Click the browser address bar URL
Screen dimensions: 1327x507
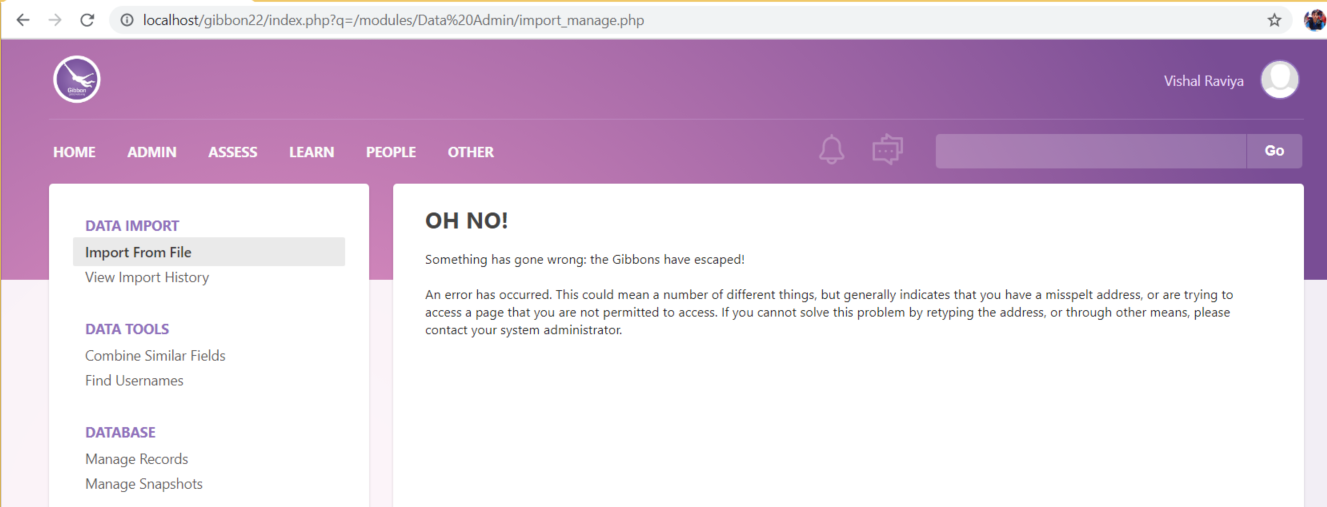tap(394, 20)
